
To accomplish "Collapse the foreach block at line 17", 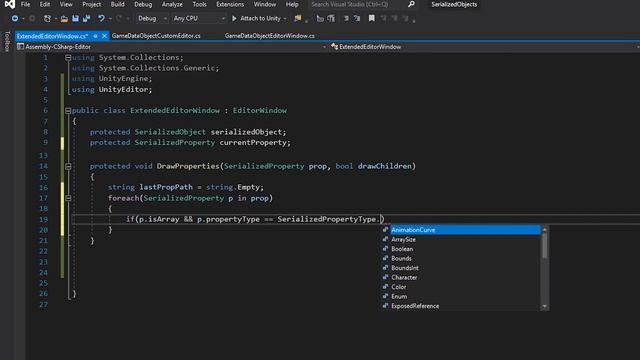I will pyautogui.click(x=68, y=198).
